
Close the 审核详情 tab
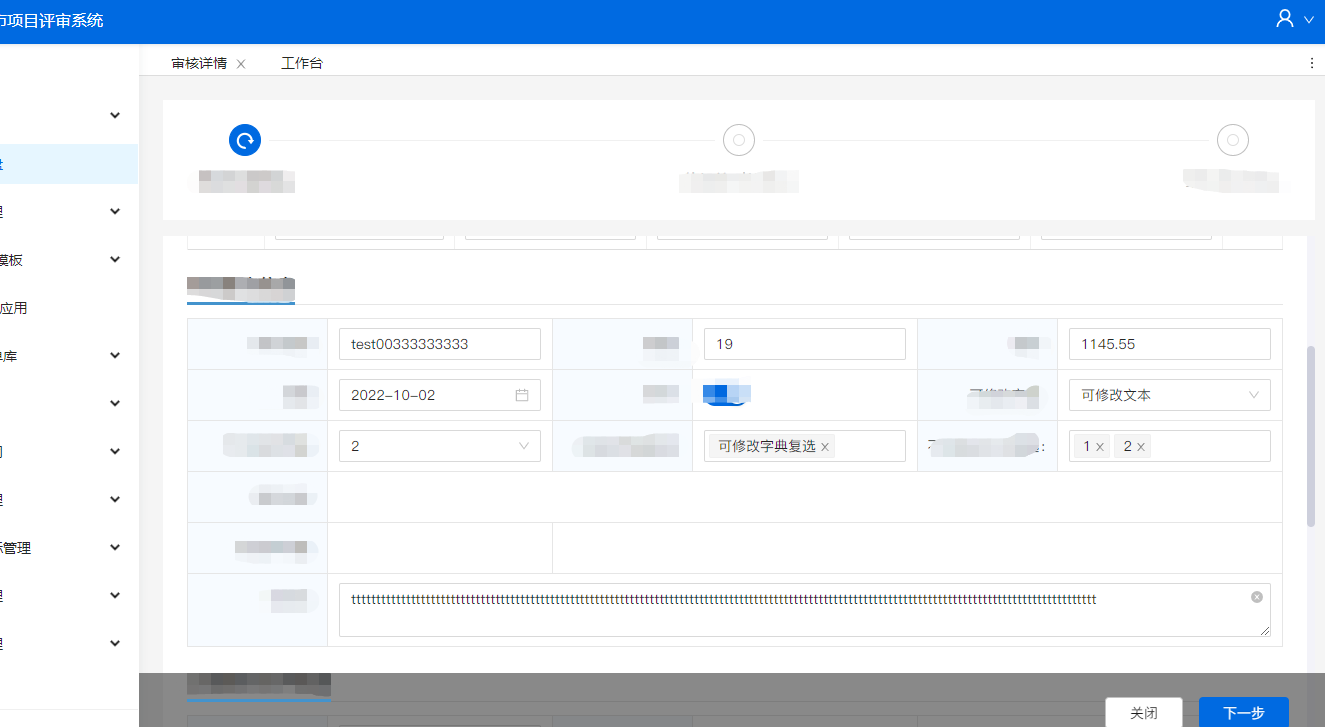point(241,64)
